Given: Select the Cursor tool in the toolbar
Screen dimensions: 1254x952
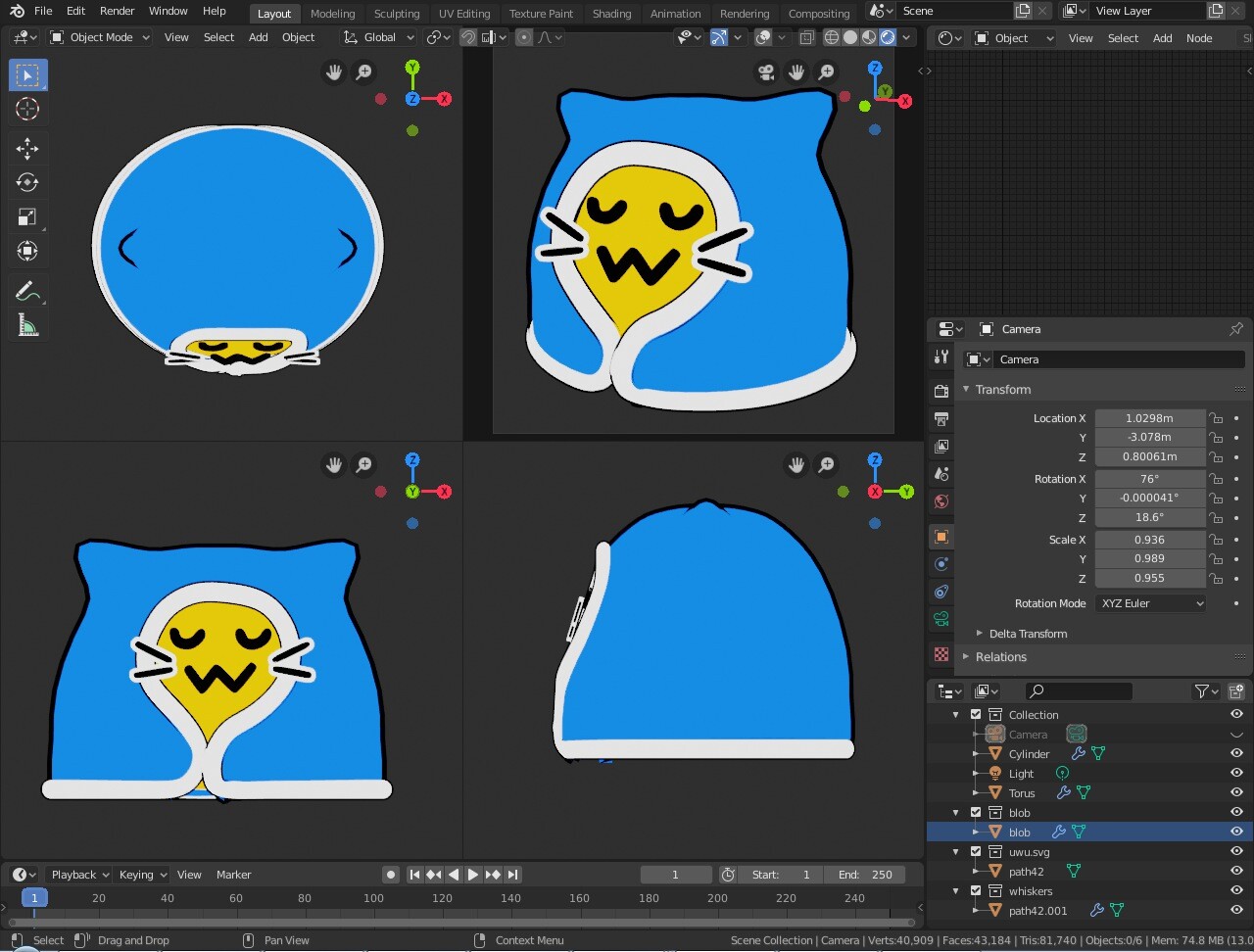Looking at the screenshot, I should (27, 110).
